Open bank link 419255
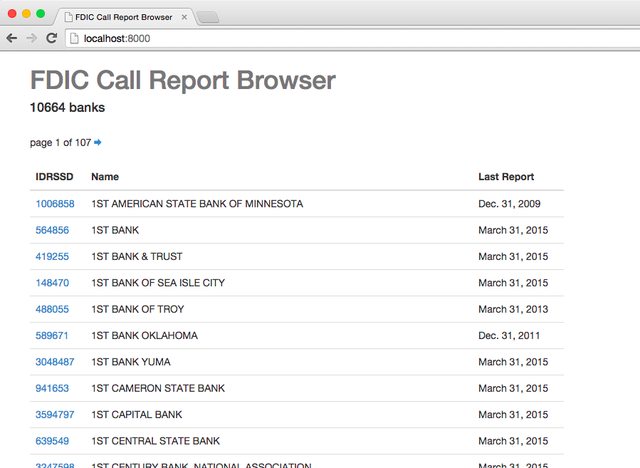This screenshot has height=468, width=640. click(52, 256)
